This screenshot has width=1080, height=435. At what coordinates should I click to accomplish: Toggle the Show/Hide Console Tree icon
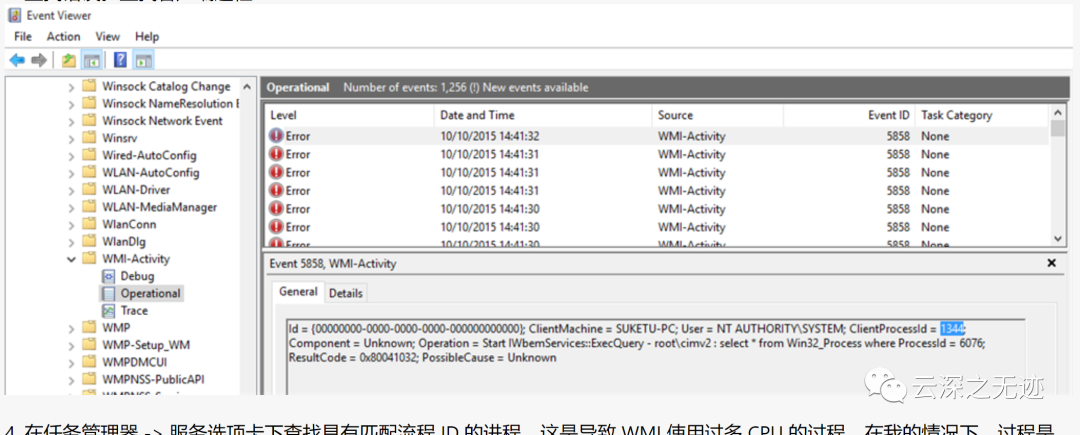91,61
